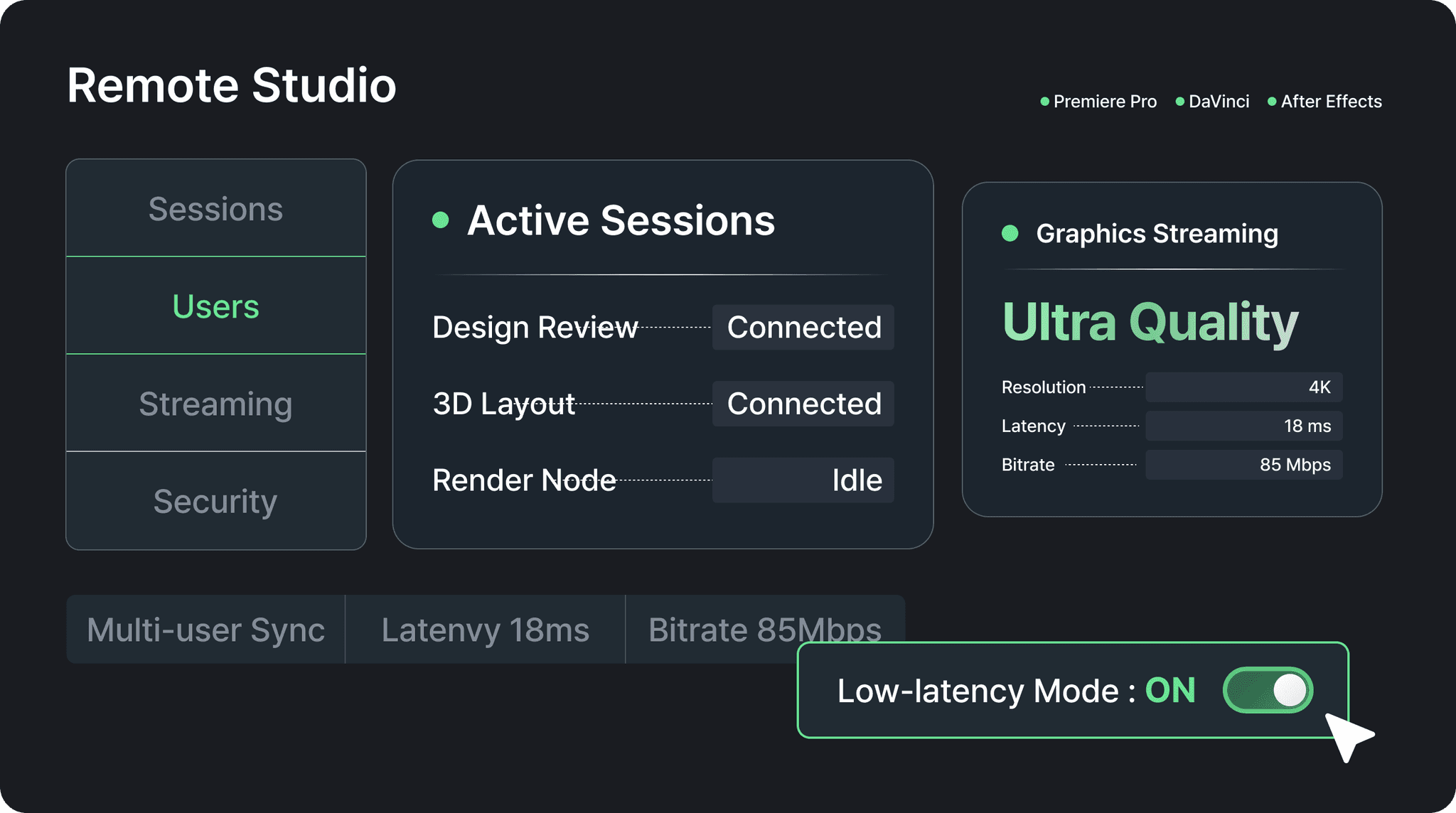Click the After Effects status dot

pyautogui.click(x=1272, y=102)
